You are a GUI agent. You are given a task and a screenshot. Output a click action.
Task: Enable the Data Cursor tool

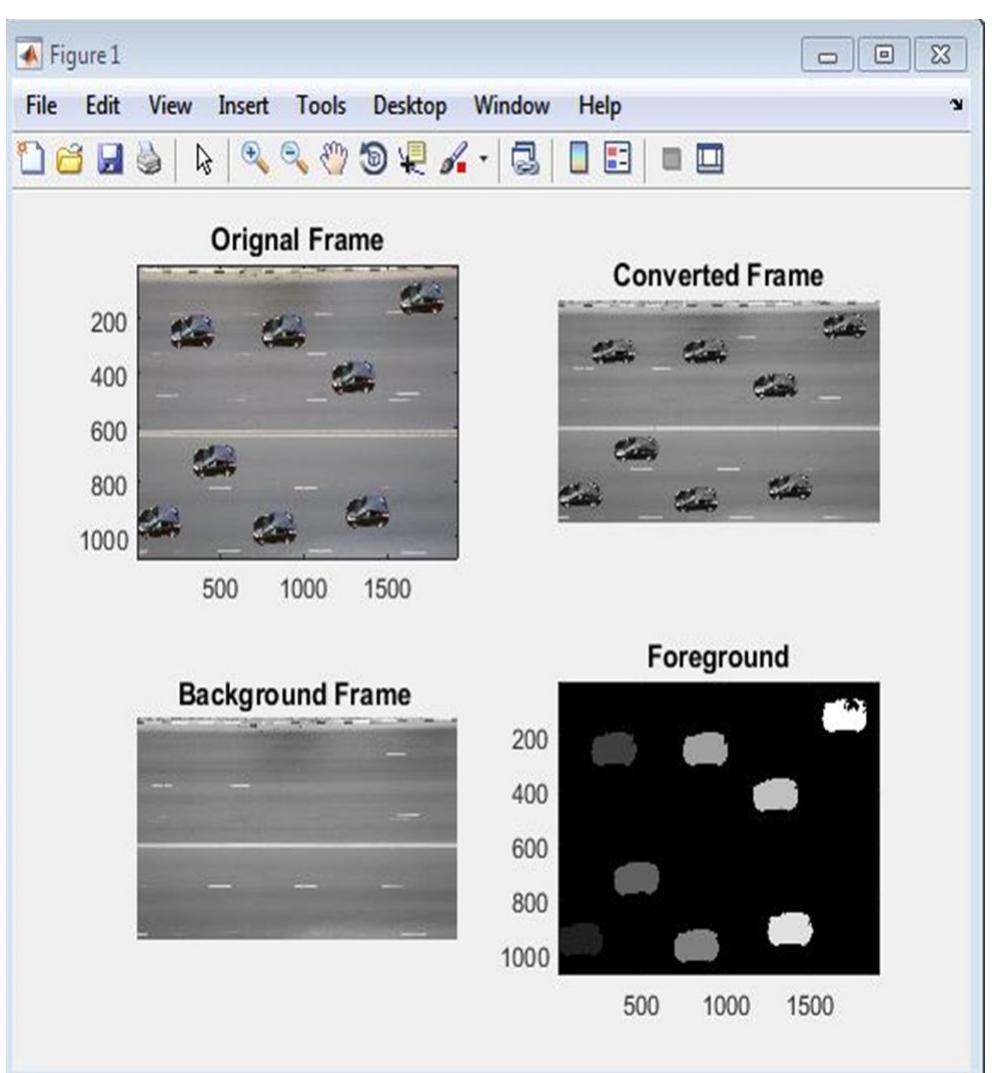pyautogui.click(x=413, y=158)
